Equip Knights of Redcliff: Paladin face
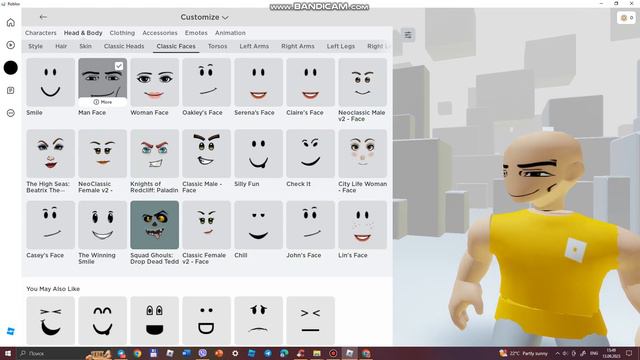Screen dimensions: 640x360 point(154,153)
